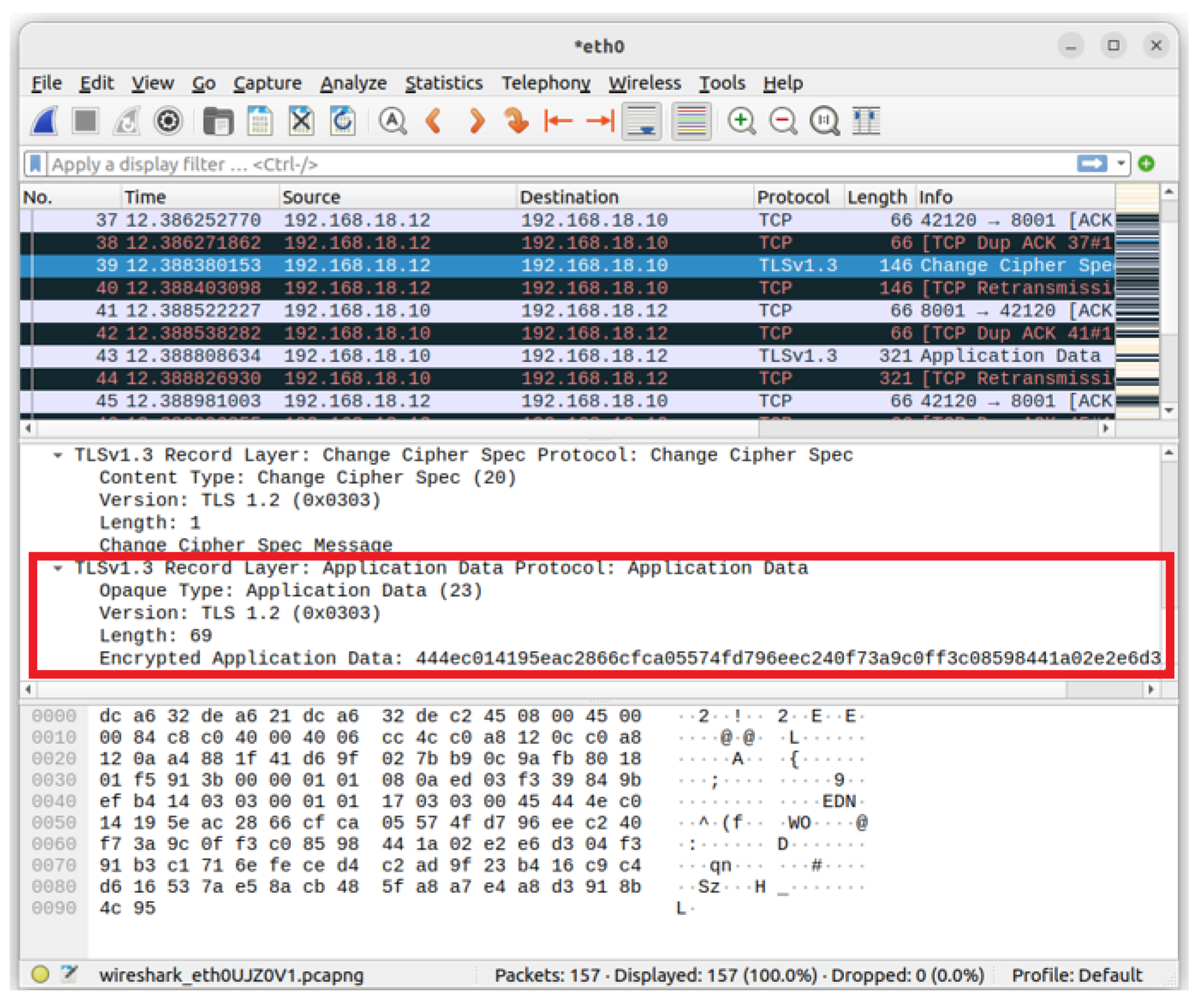Click resize columns icon

866,121
